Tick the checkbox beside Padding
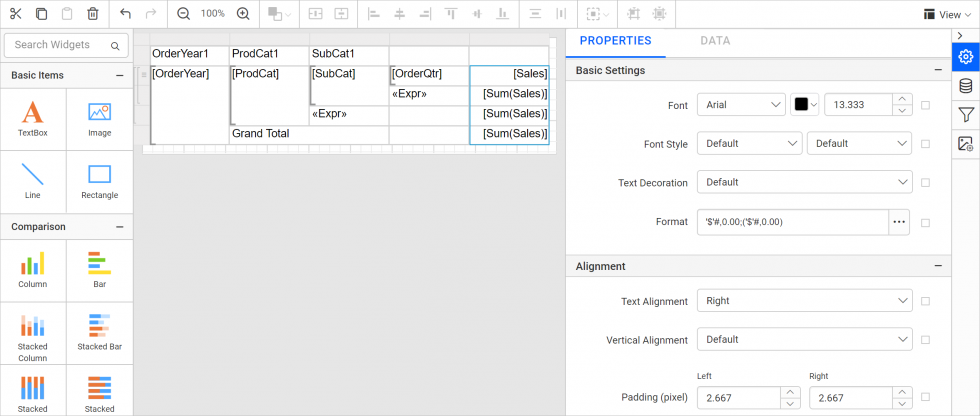Viewport: 980px width, 416px height. (x=926, y=397)
